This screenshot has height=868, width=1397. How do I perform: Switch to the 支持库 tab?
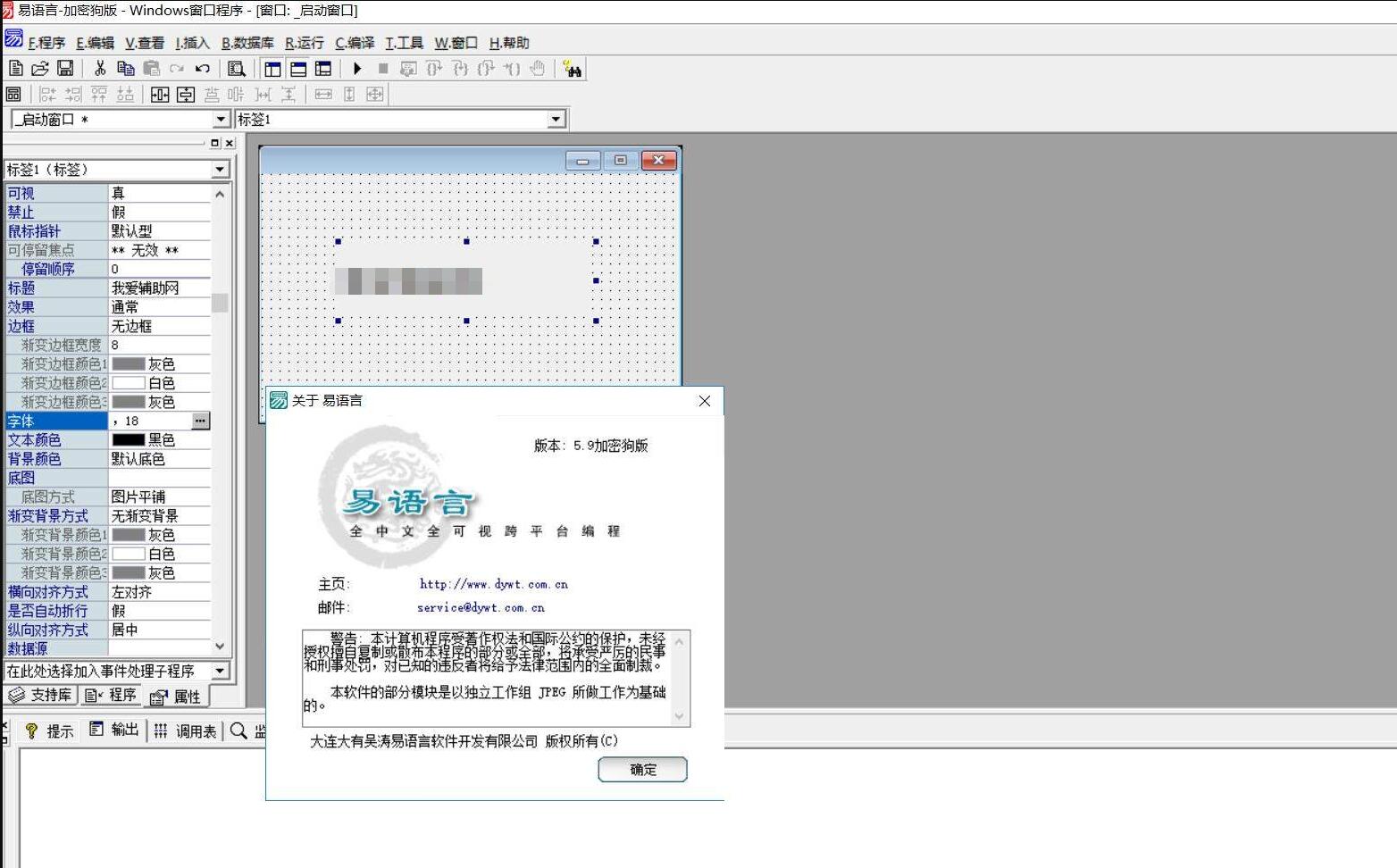pos(40,695)
